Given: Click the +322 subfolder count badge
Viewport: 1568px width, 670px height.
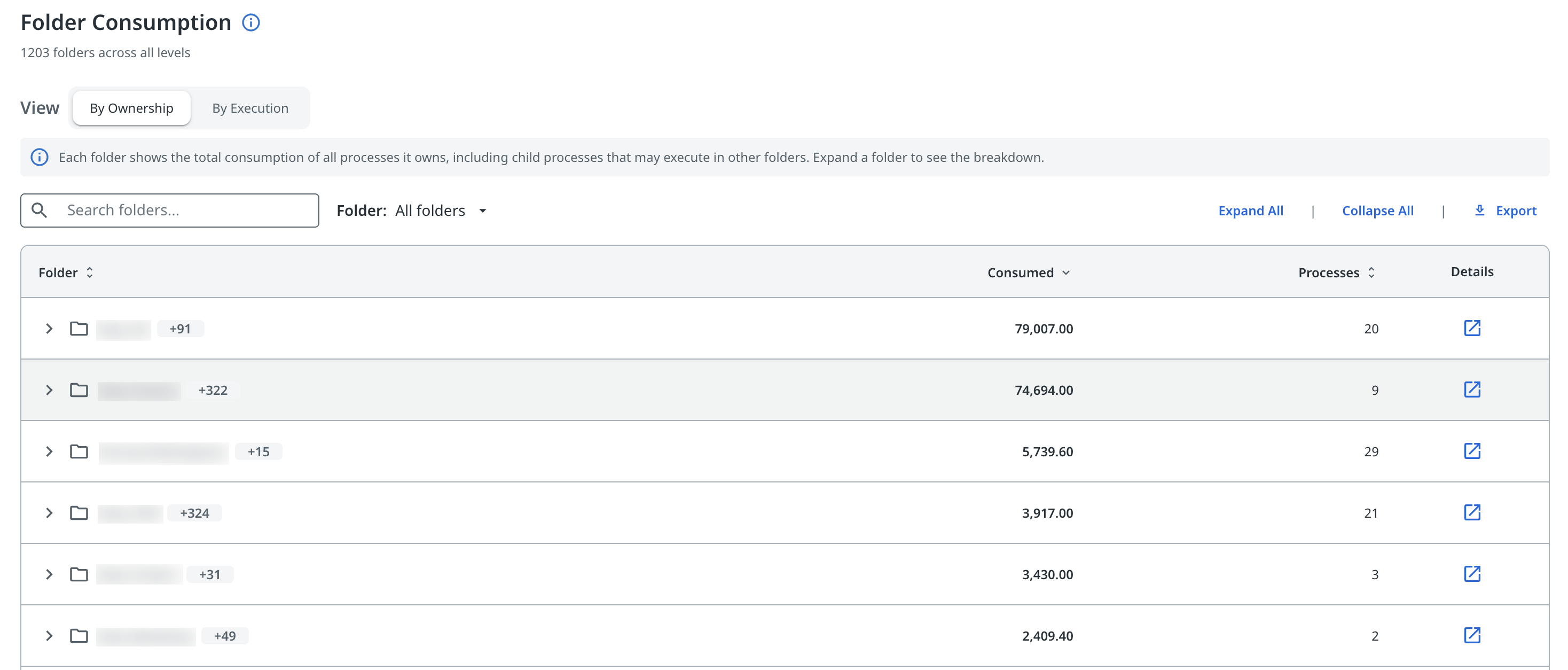Looking at the screenshot, I should pos(213,391).
